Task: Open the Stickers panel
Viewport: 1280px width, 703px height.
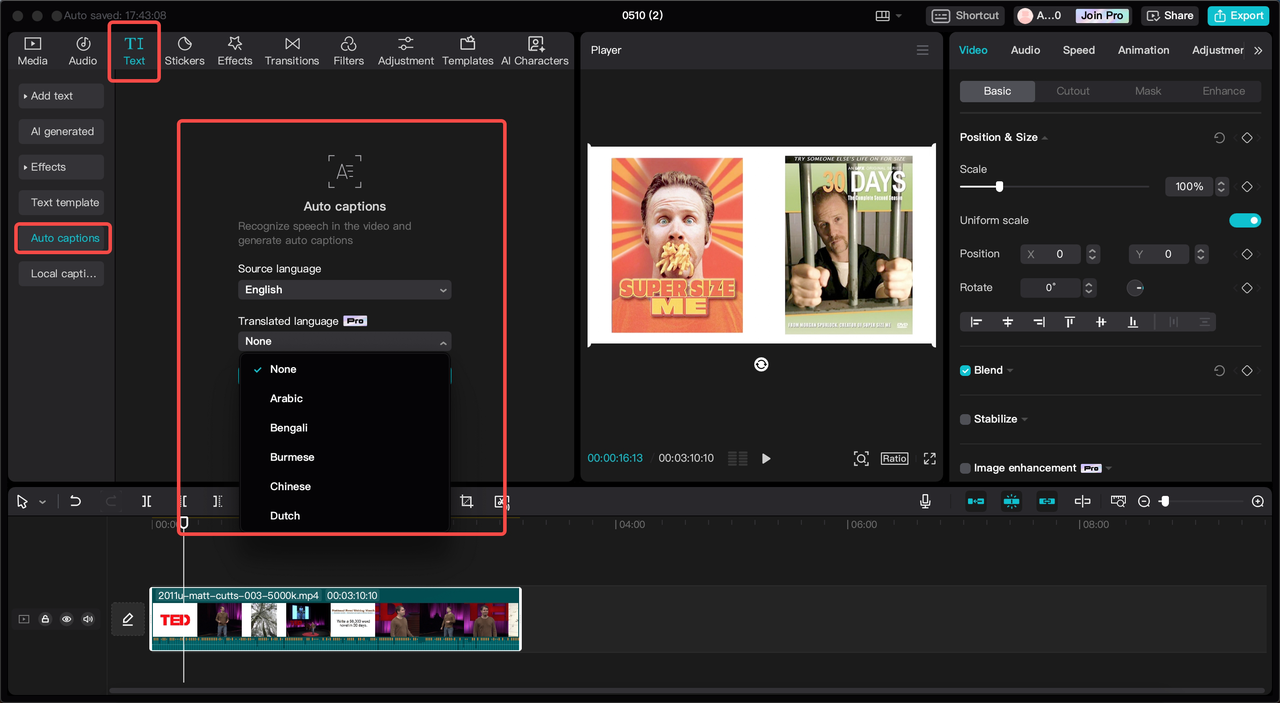Action: point(184,51)
